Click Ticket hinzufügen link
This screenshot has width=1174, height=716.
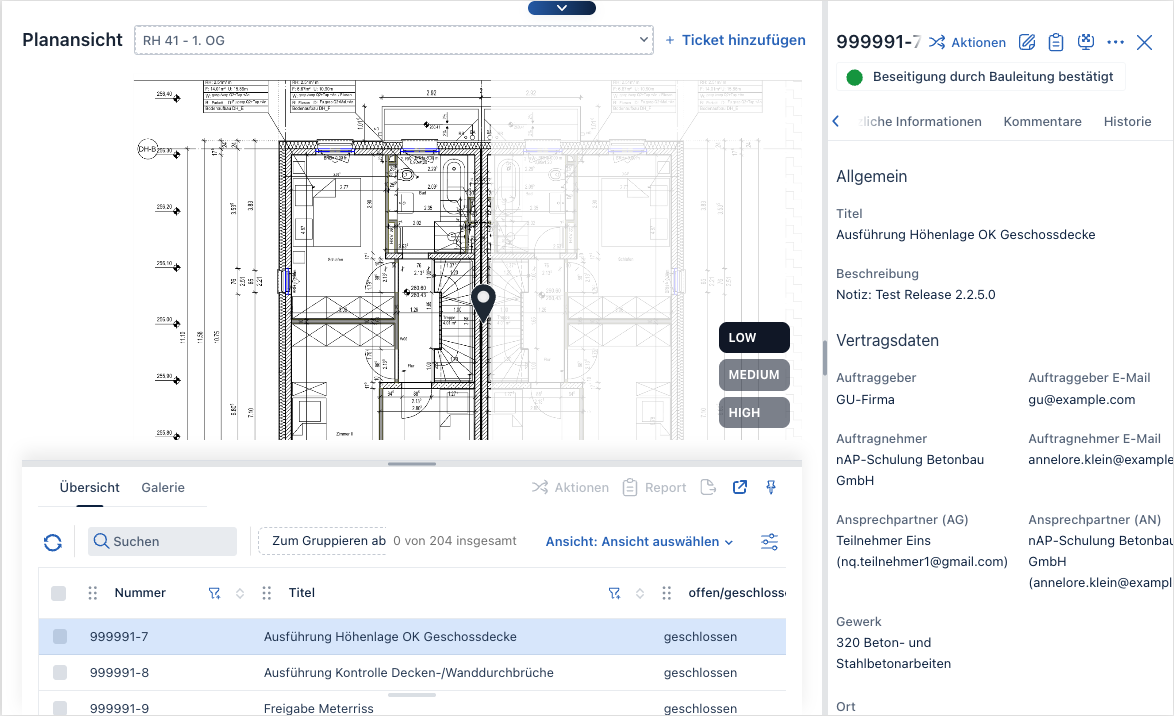pos(735,40)
